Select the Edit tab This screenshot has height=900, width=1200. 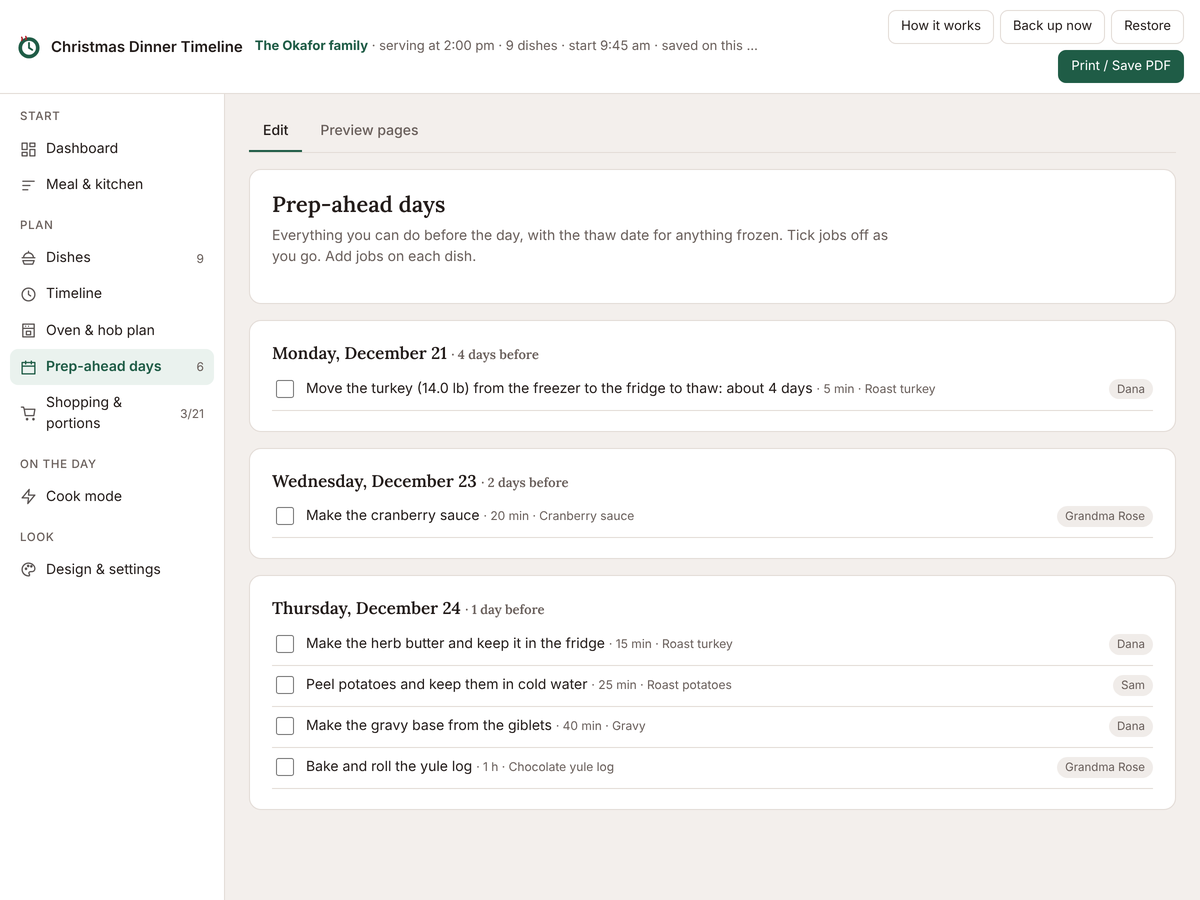tap(275, 130)
